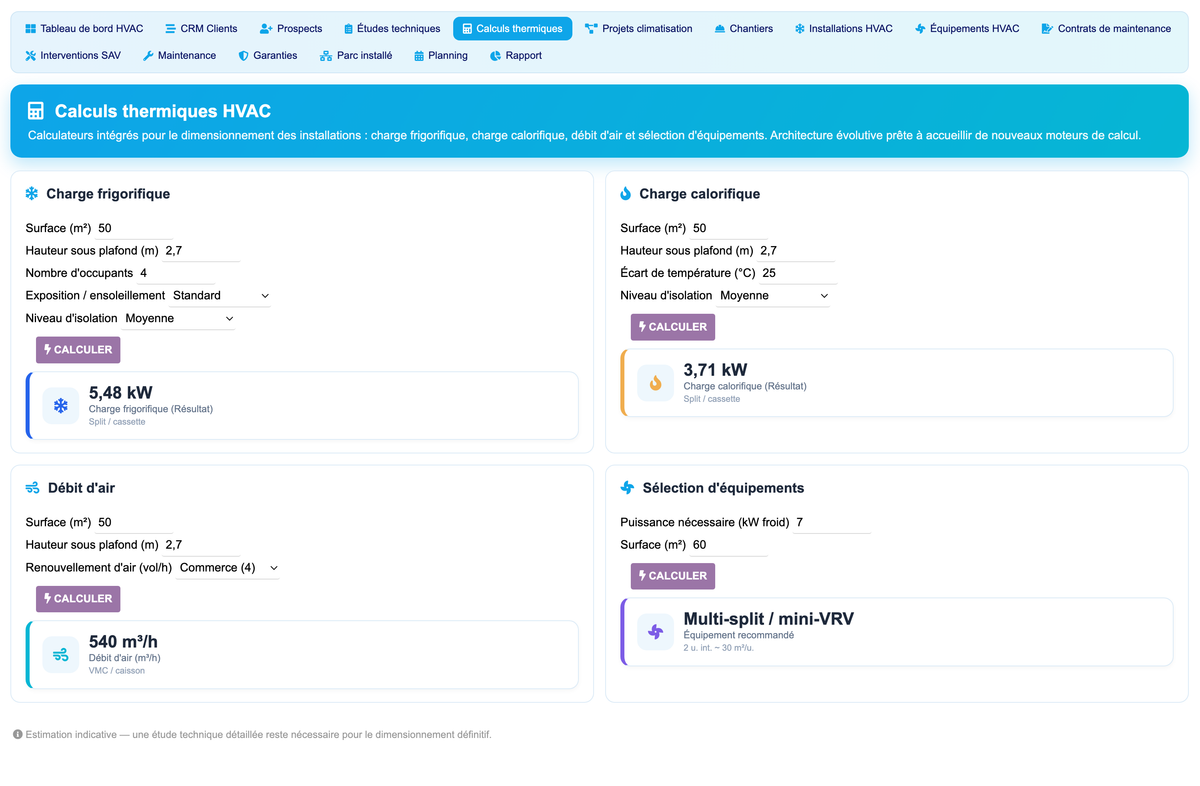Click the Multi-split / mini-VRV recommendation text
This screenshot has width=1200, height=786.
point(769,619)
